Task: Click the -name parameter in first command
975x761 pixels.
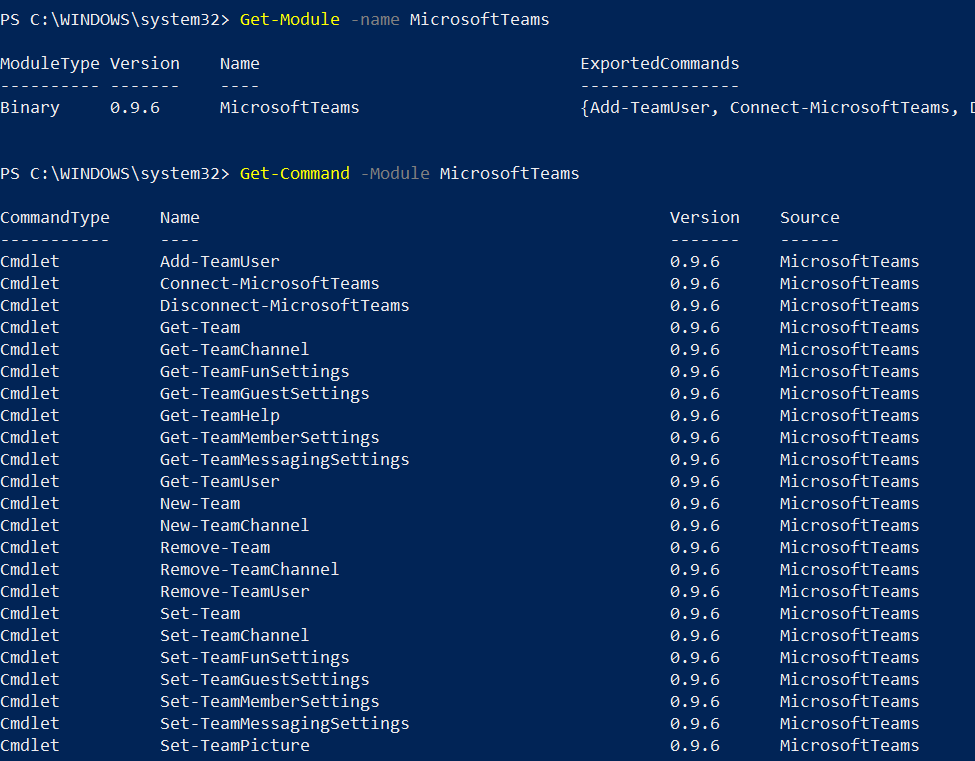Action: tap(375, 19)
